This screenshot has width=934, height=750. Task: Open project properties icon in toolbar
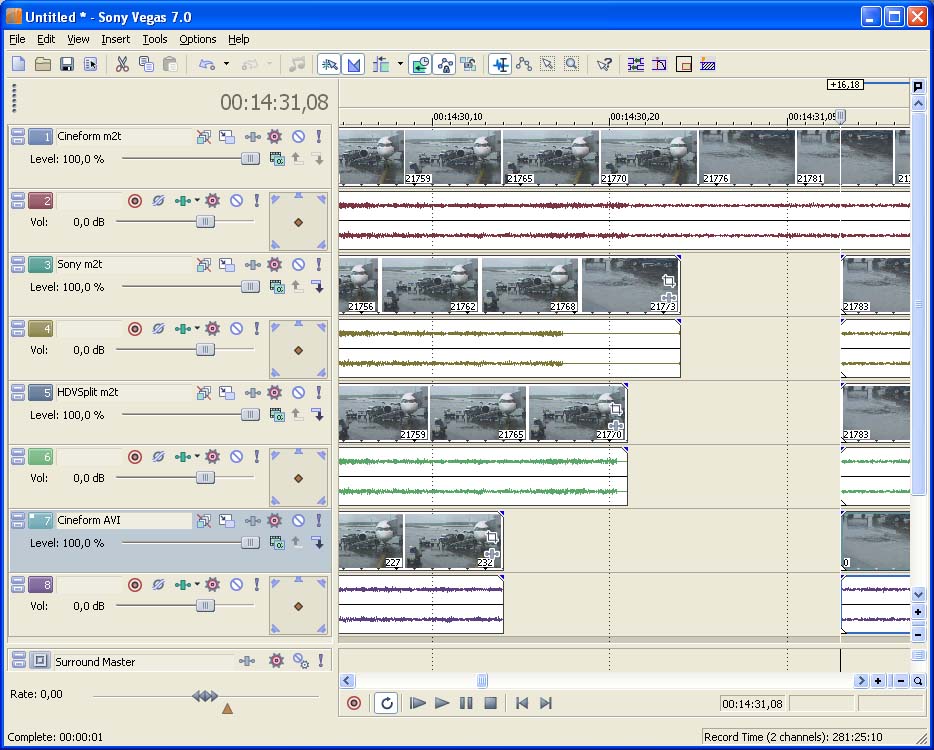pos(91,64)
